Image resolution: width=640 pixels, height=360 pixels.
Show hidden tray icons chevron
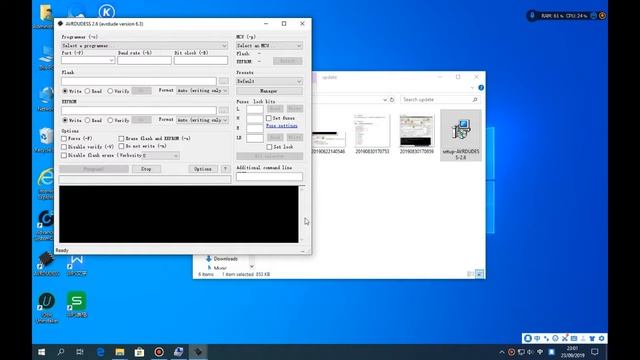[x=502, y=352]
